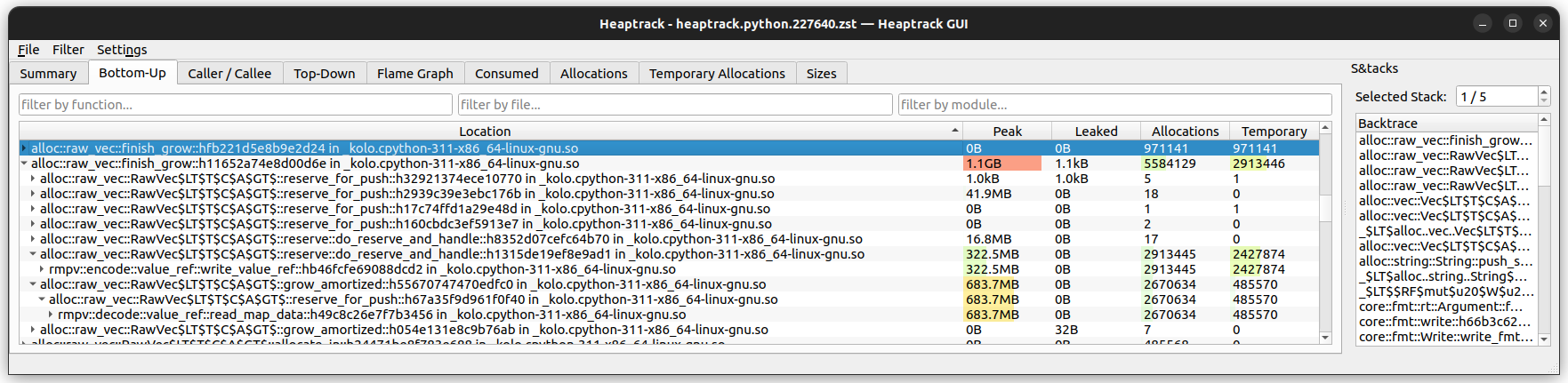Open the Filter menu
1568x383 pixels.
point(68,50)
